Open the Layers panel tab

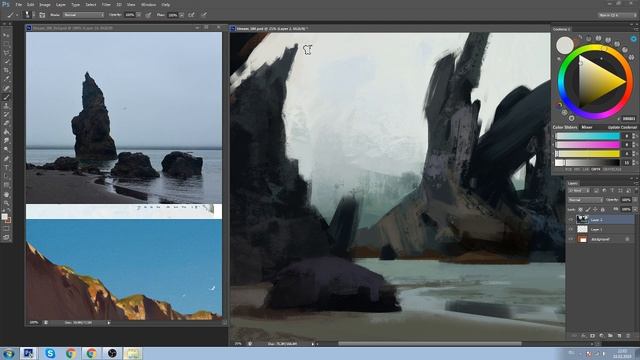click(x=573, y=183)
